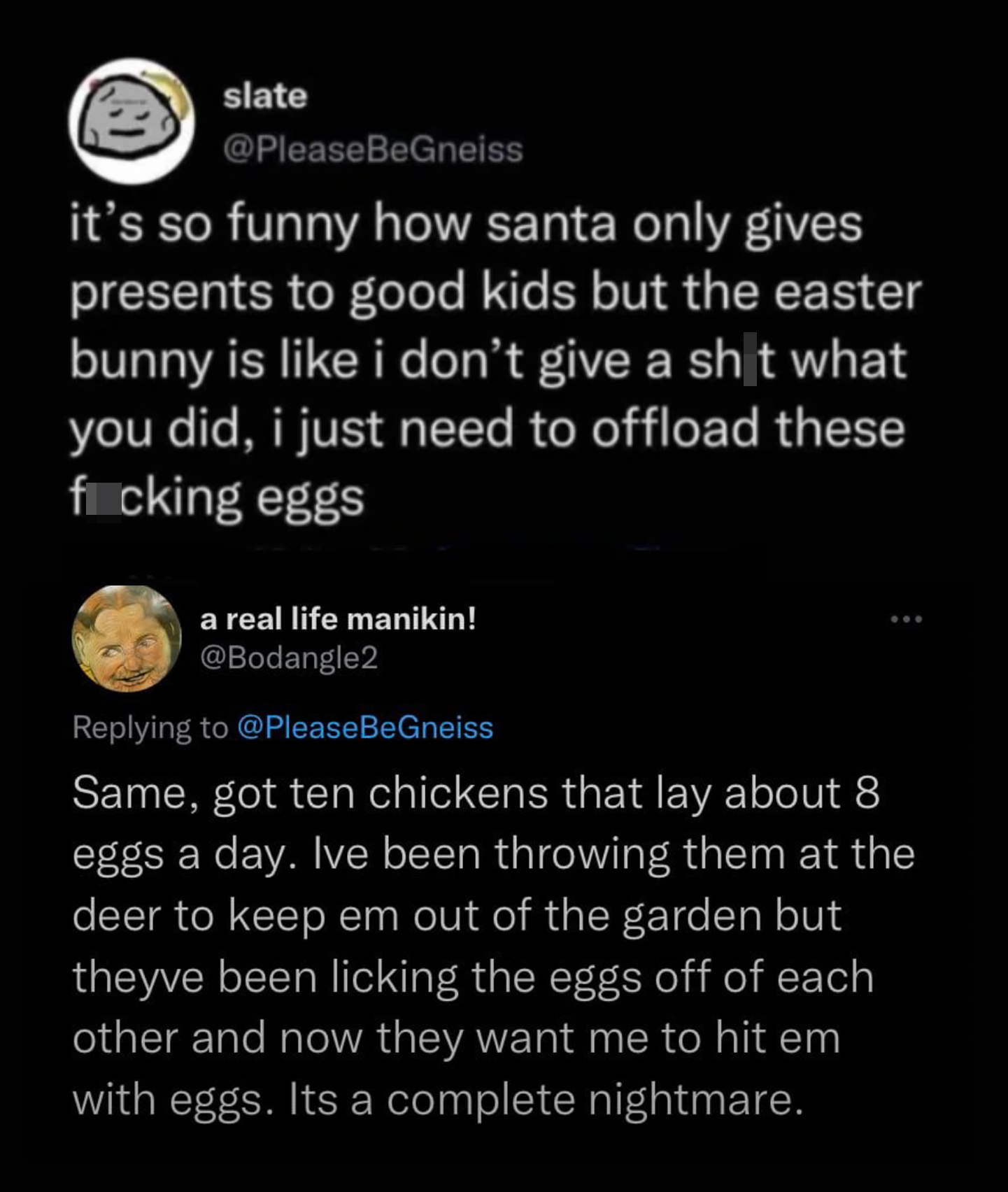This screenshot has width=1008, height=1192.
Task: Click slate's rock profile avatar
Action: point(132,120)
